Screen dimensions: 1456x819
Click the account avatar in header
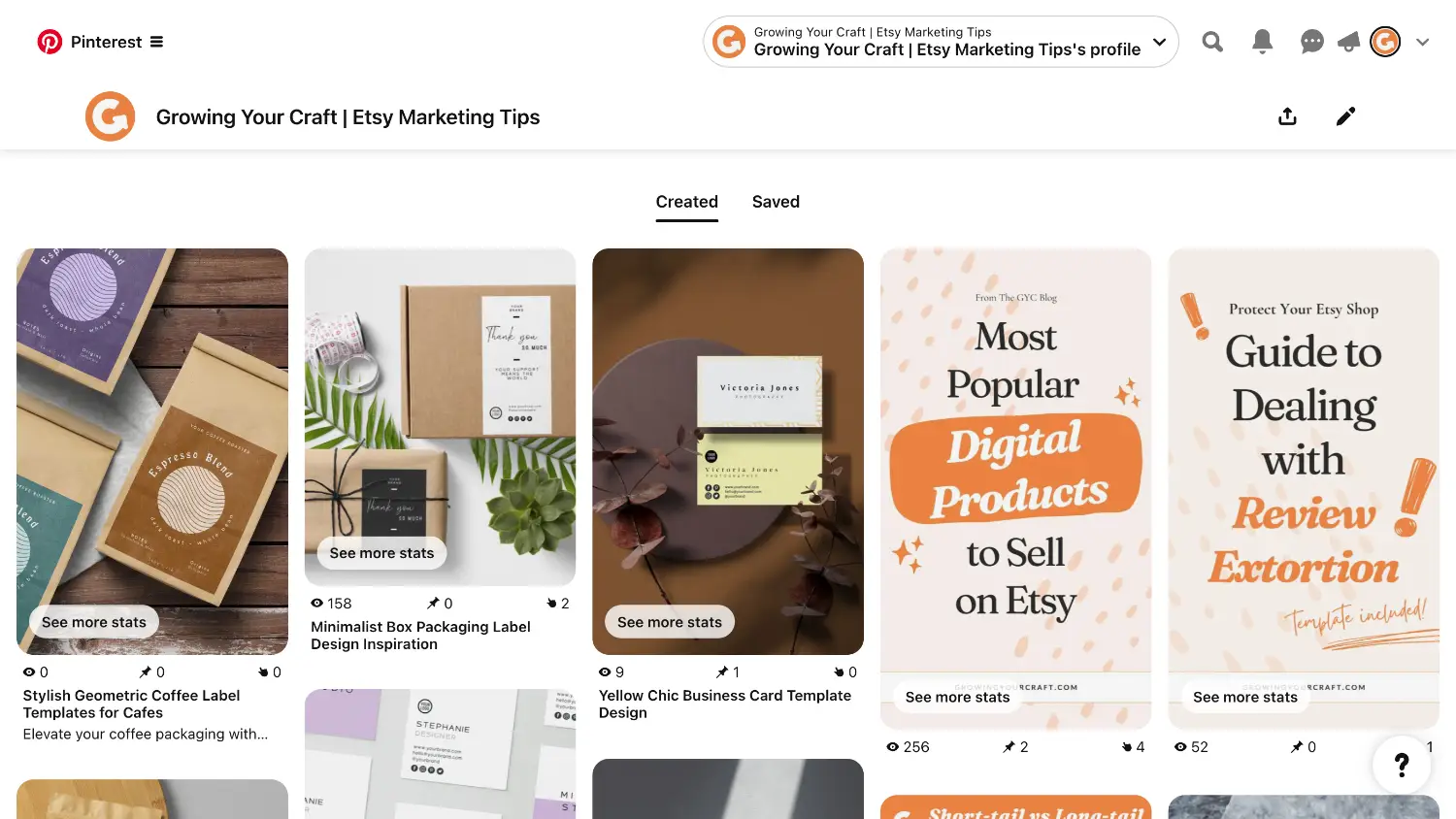(1385, 42)
